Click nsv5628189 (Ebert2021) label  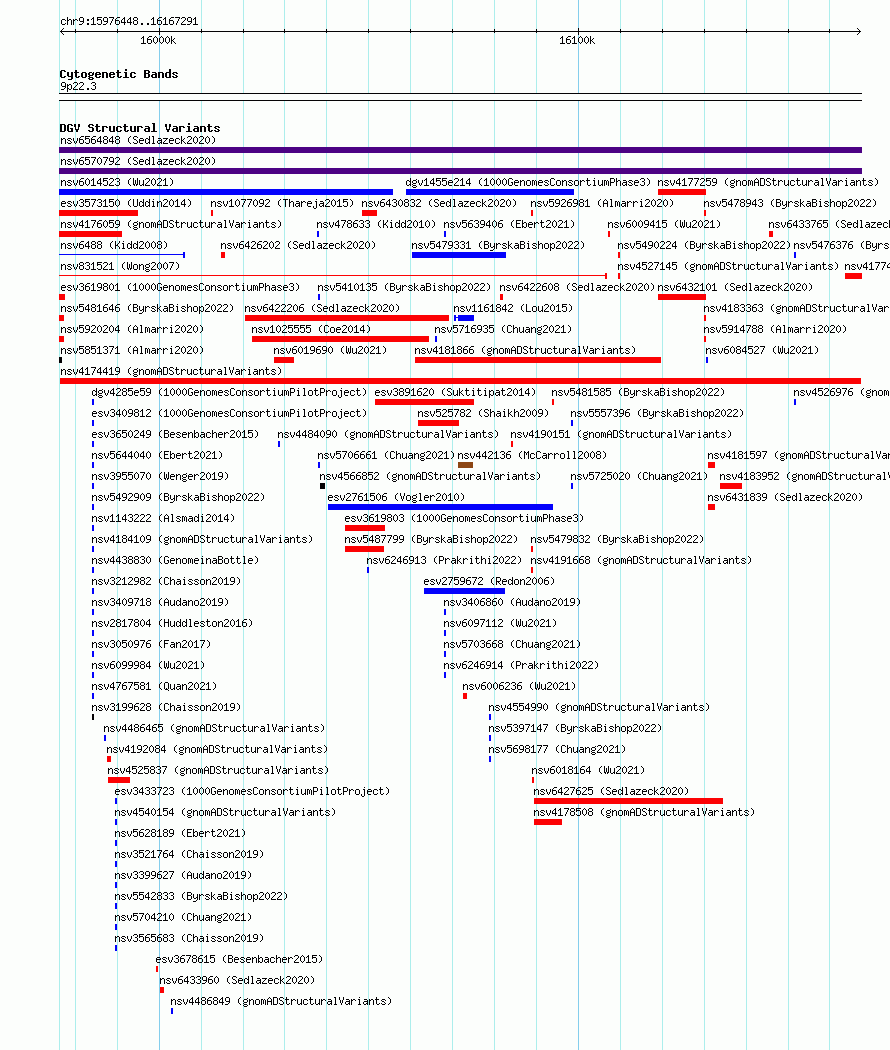180,833
